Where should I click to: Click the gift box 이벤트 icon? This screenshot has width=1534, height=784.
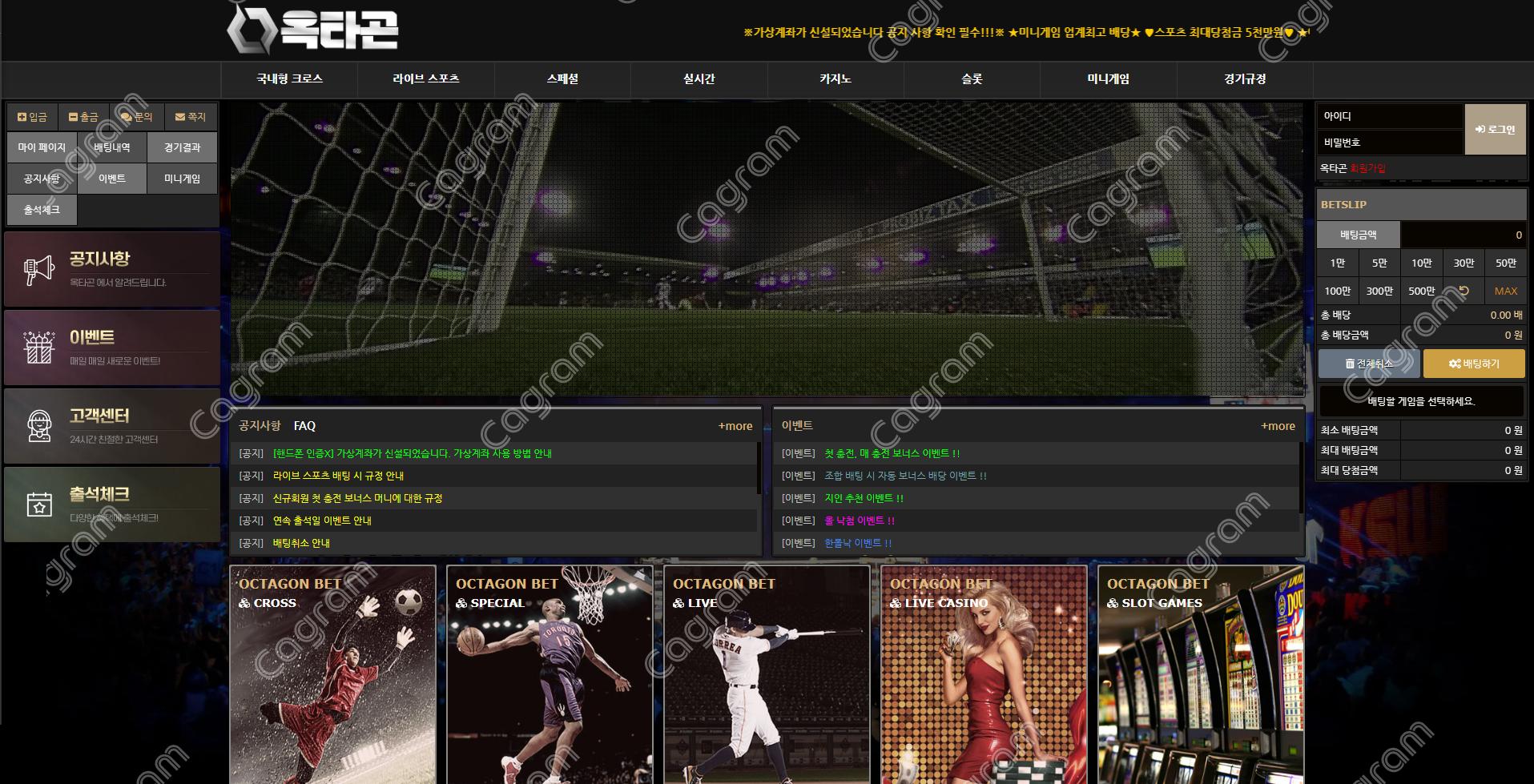(x=38, y=348)
